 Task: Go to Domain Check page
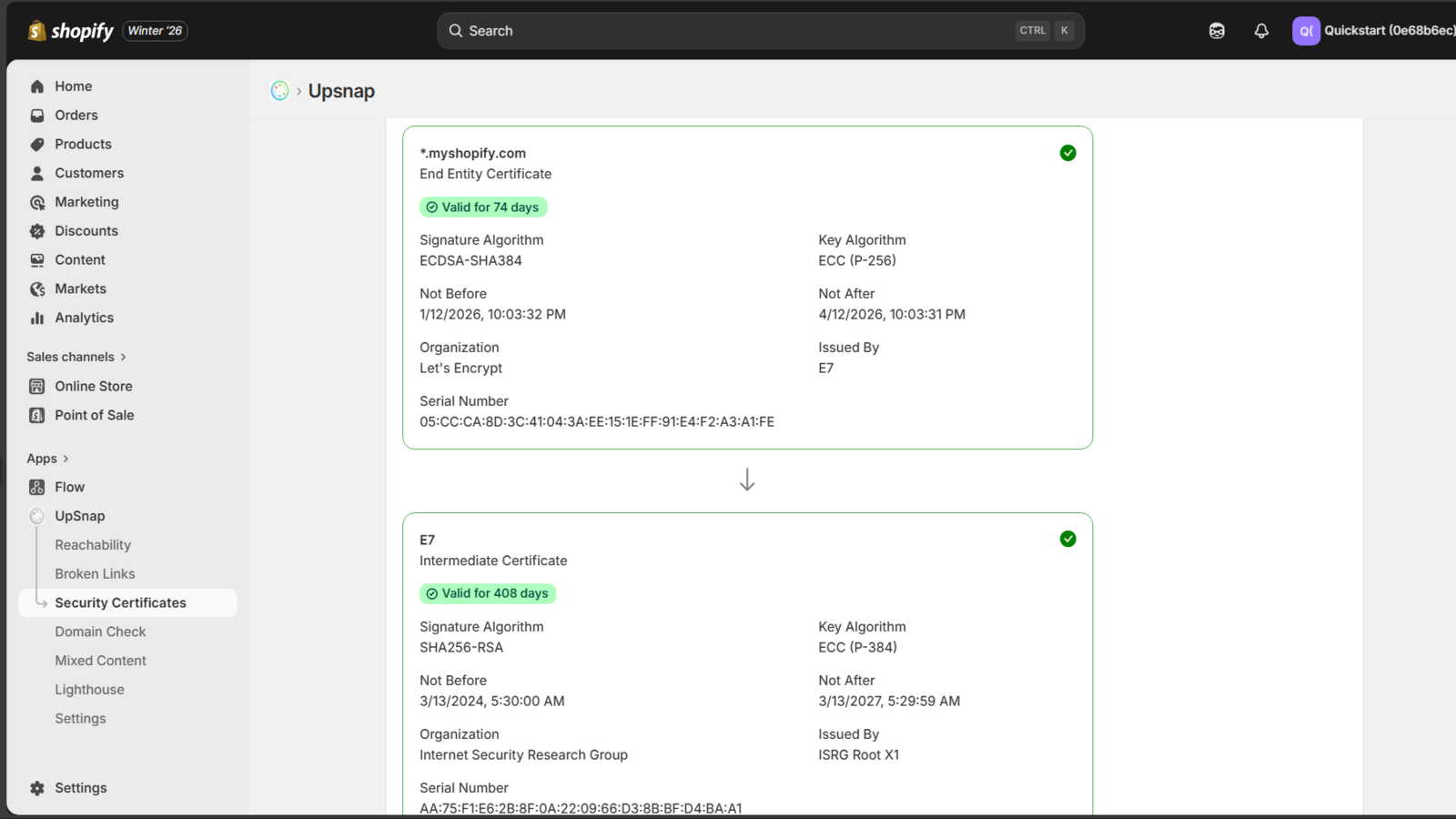coord(100,632)
